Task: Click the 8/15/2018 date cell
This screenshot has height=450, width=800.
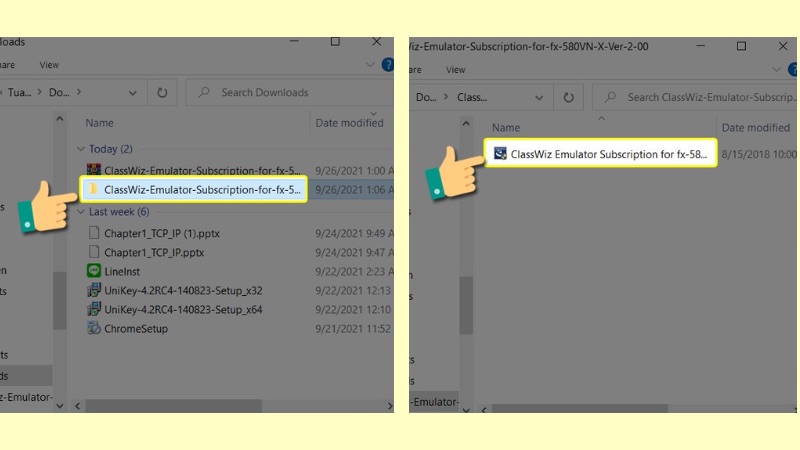Action: pos(758,154)
